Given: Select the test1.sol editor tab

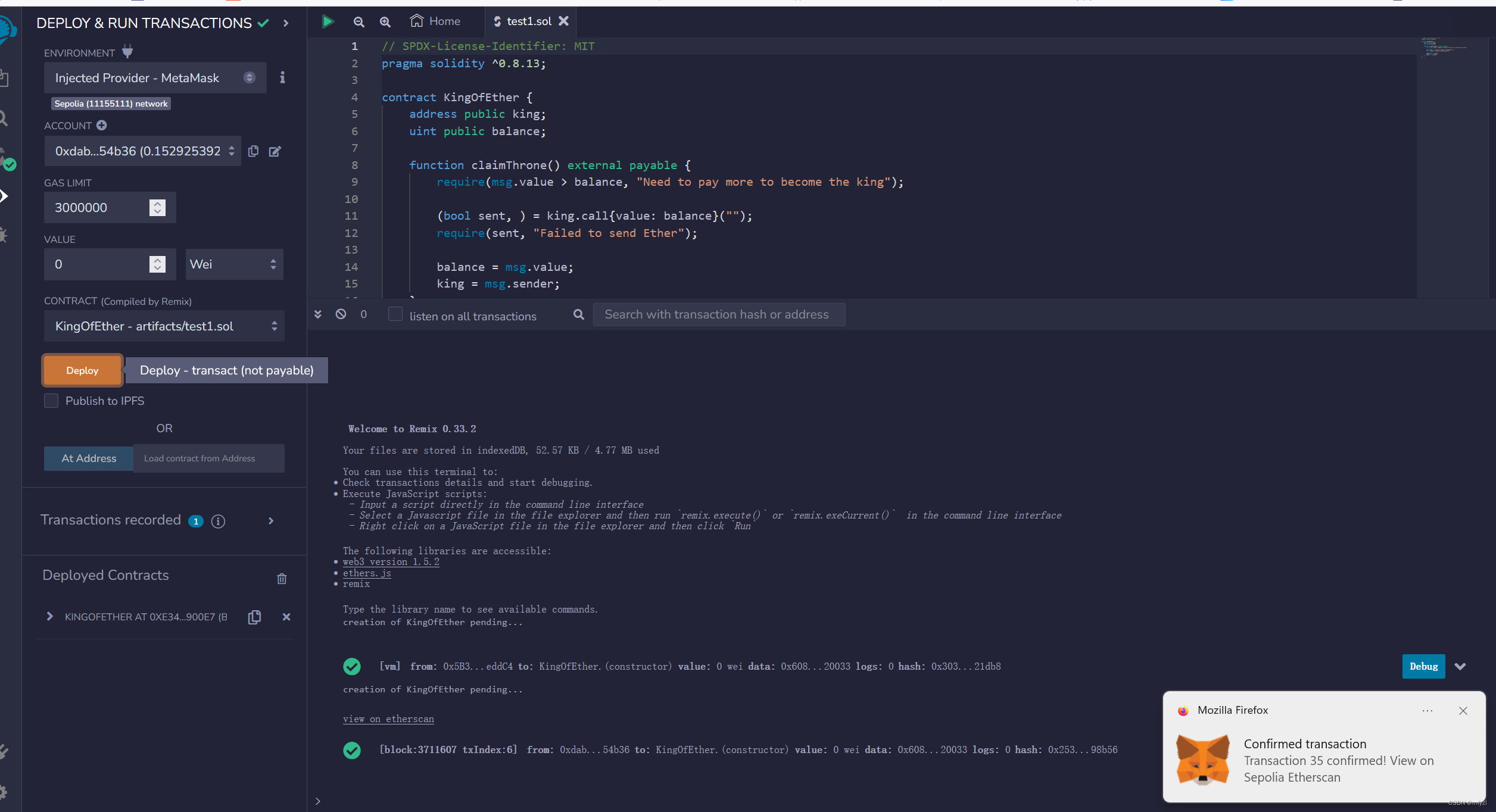Looking at the screenshot, I should [528, 21].
